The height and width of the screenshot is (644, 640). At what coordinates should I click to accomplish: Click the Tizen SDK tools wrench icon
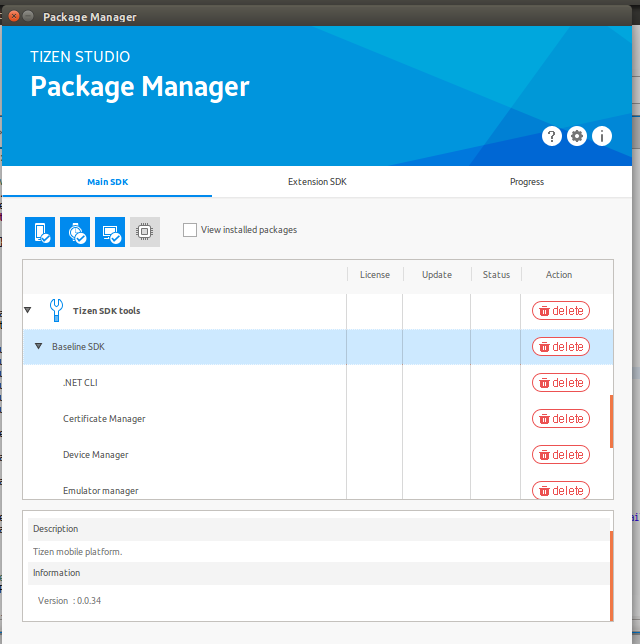(x=56, y=311)
